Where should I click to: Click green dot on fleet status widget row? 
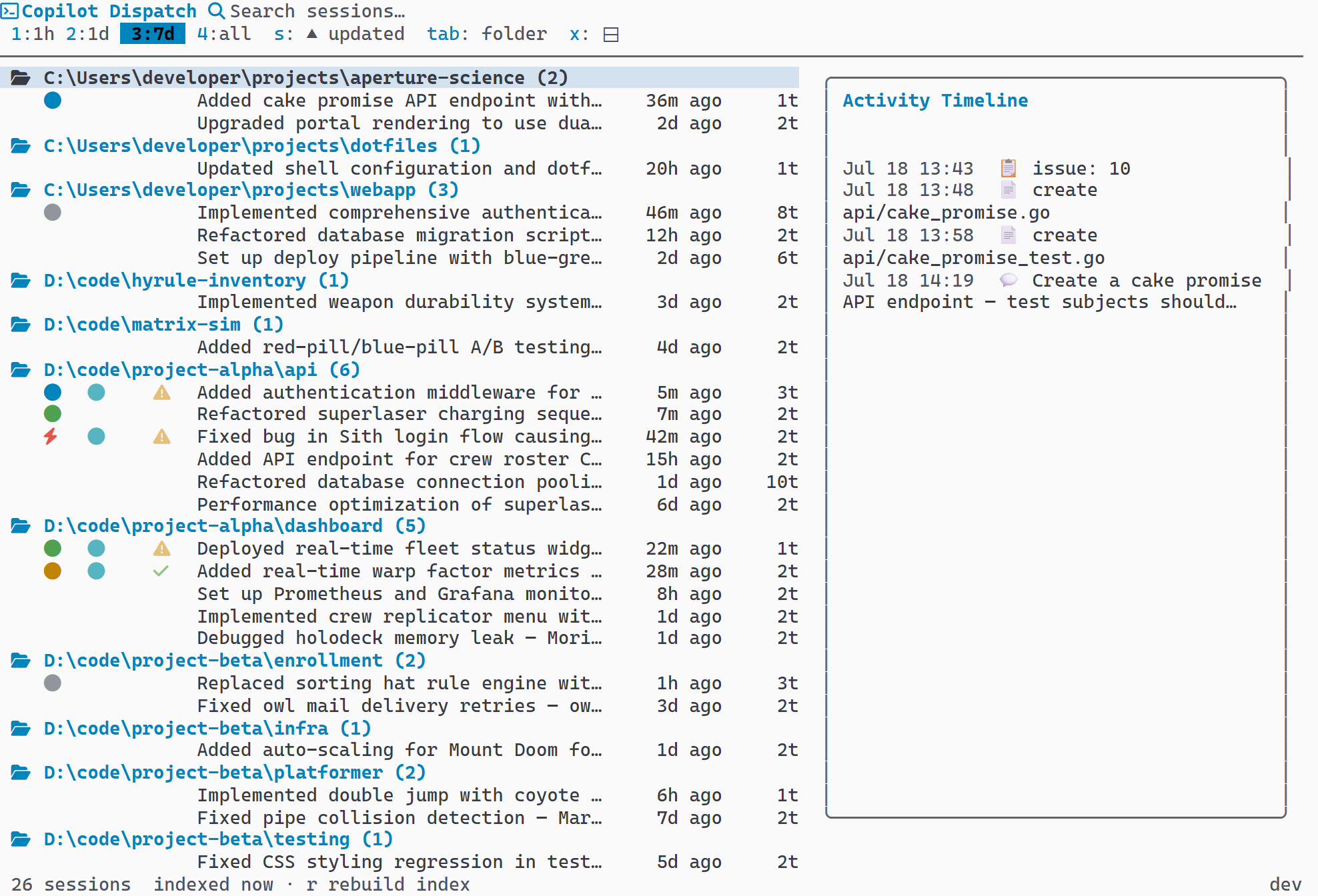coord(53,549)
